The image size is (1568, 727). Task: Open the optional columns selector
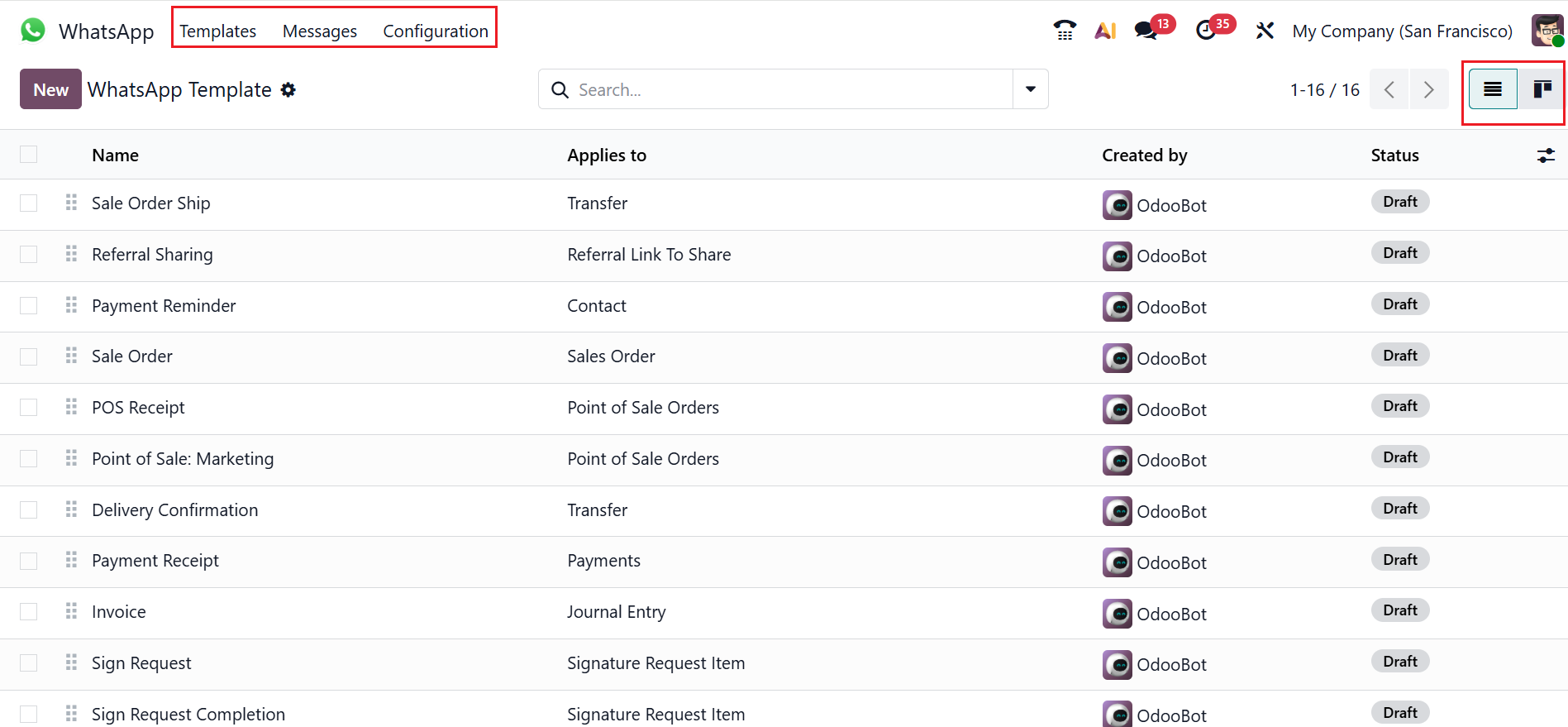pos(1546,155)
